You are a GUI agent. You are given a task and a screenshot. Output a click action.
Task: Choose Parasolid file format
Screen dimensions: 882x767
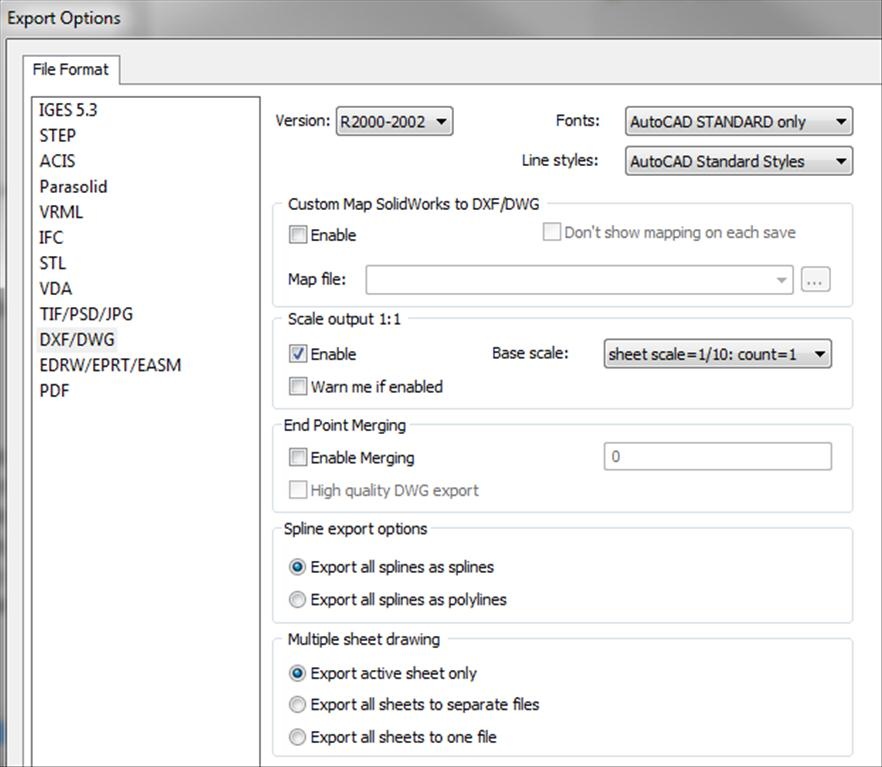[x=73, y=187]
